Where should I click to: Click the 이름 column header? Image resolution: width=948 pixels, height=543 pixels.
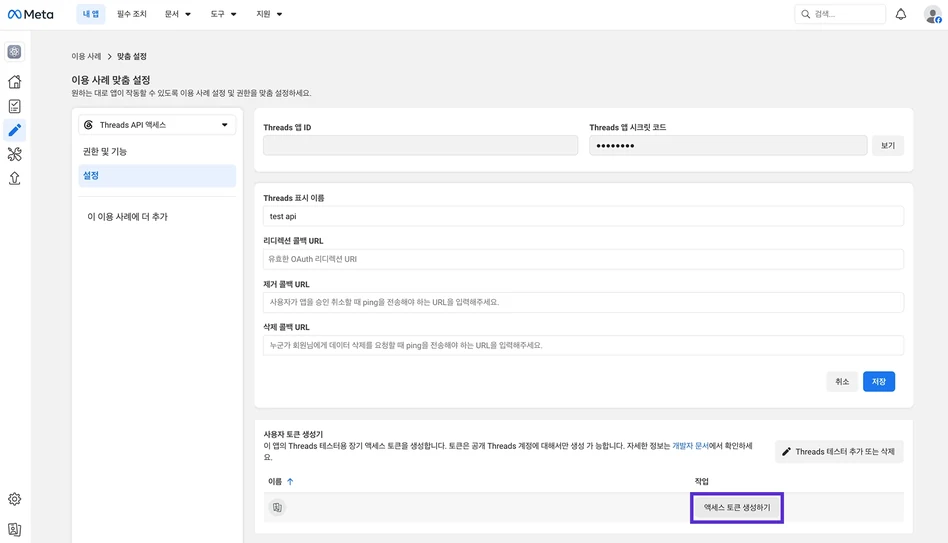point(275,481)
